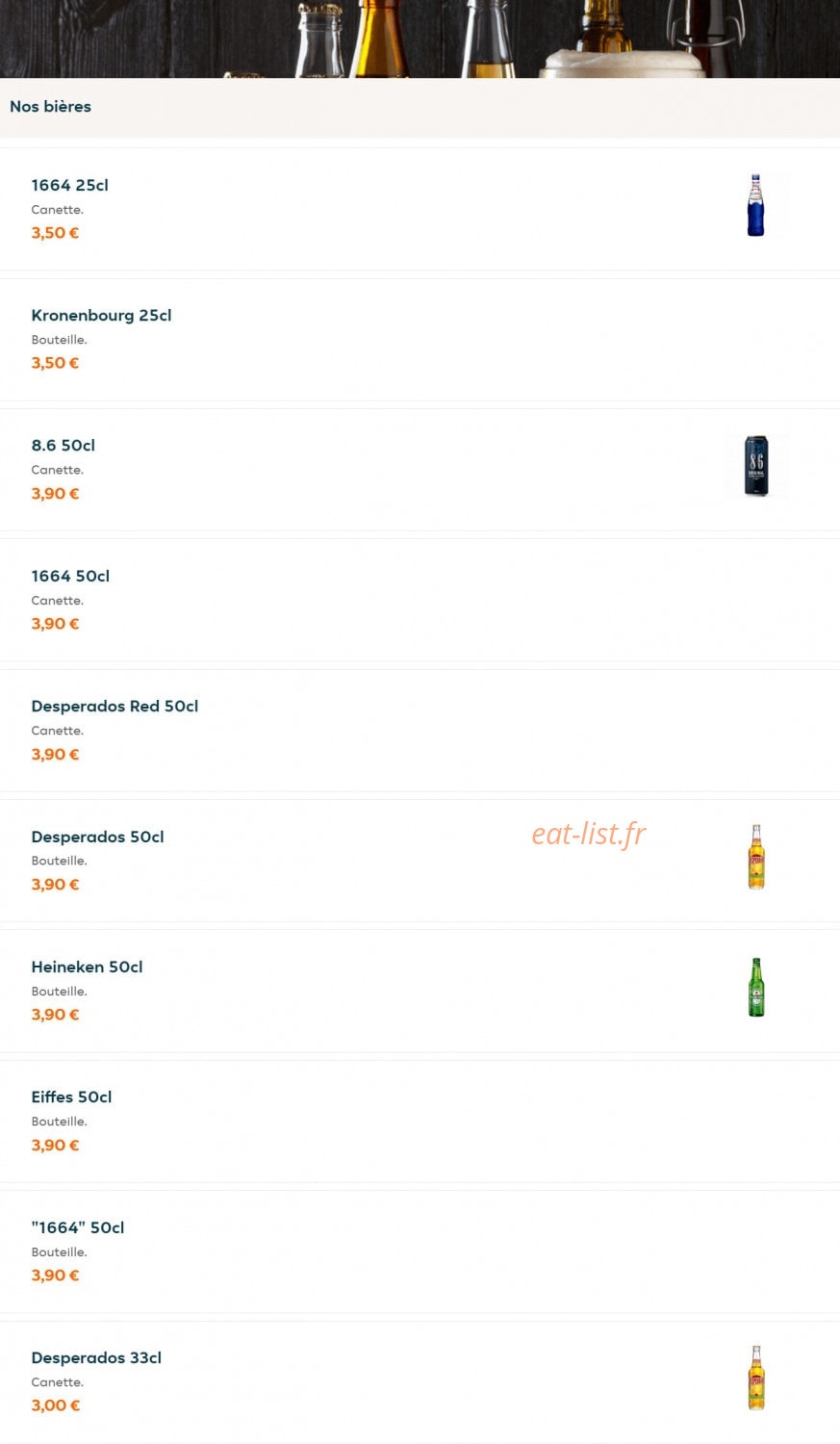This screenshot has width=840, height=1444.
Task: Click the 3,00 € price of Desperados 33cl
Action: click(x=55, y=1405)
